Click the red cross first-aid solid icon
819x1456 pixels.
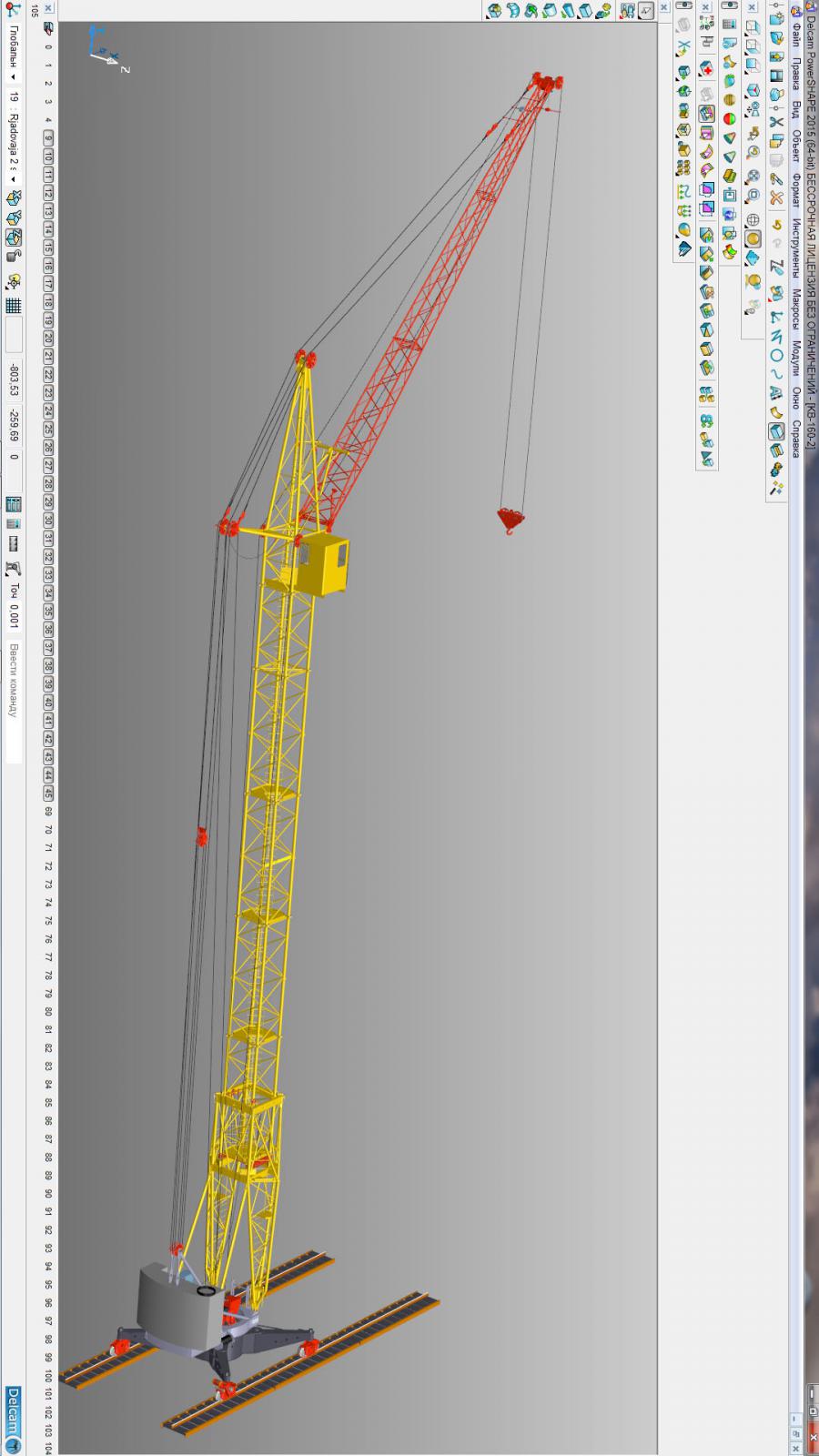(706, 68)
